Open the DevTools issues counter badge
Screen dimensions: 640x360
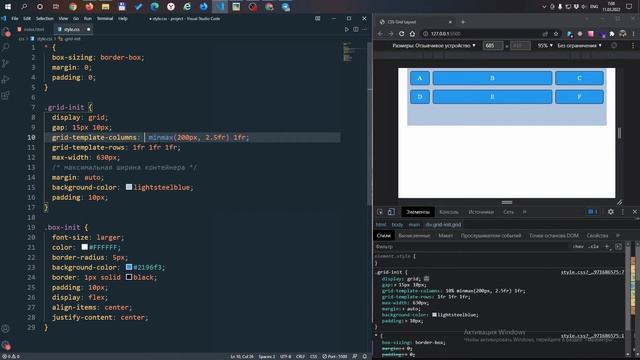pos(592,212)
